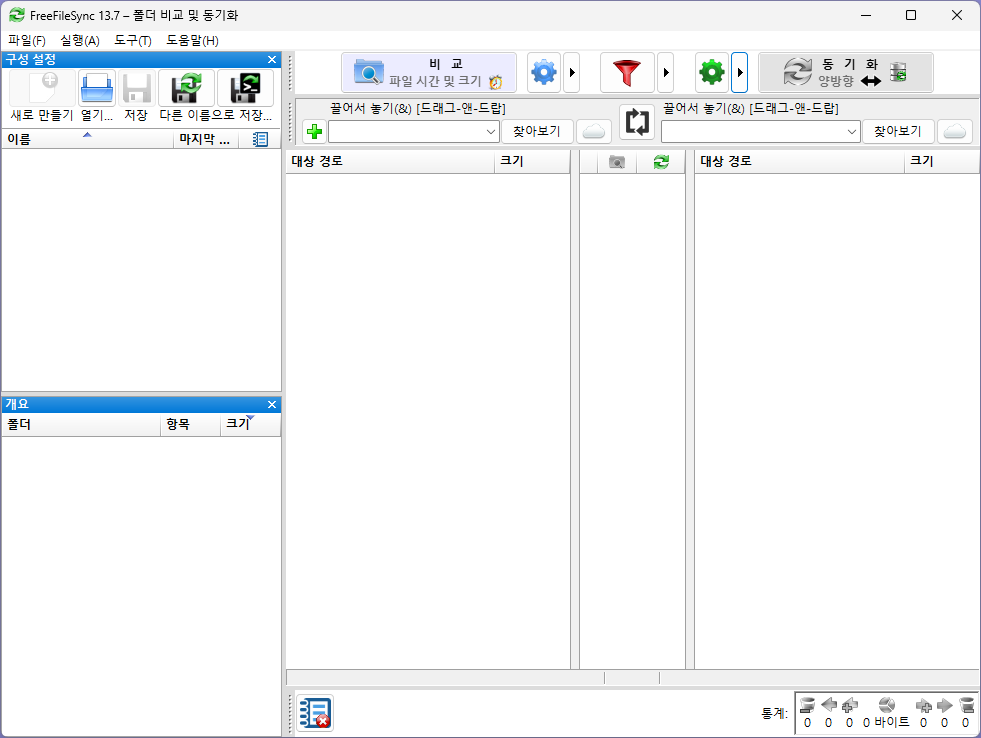Open synchronization settings green gear

pyautogui.click(x=711, y=73)
